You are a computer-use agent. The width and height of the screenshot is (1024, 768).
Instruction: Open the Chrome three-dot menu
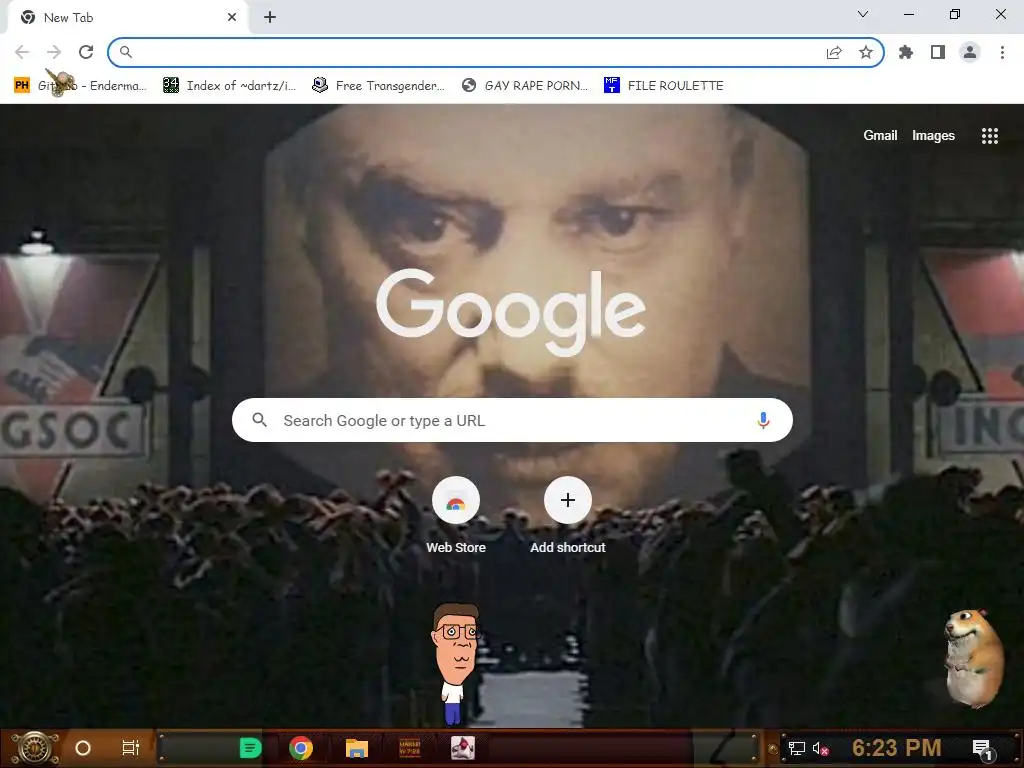coord(1002,52)
